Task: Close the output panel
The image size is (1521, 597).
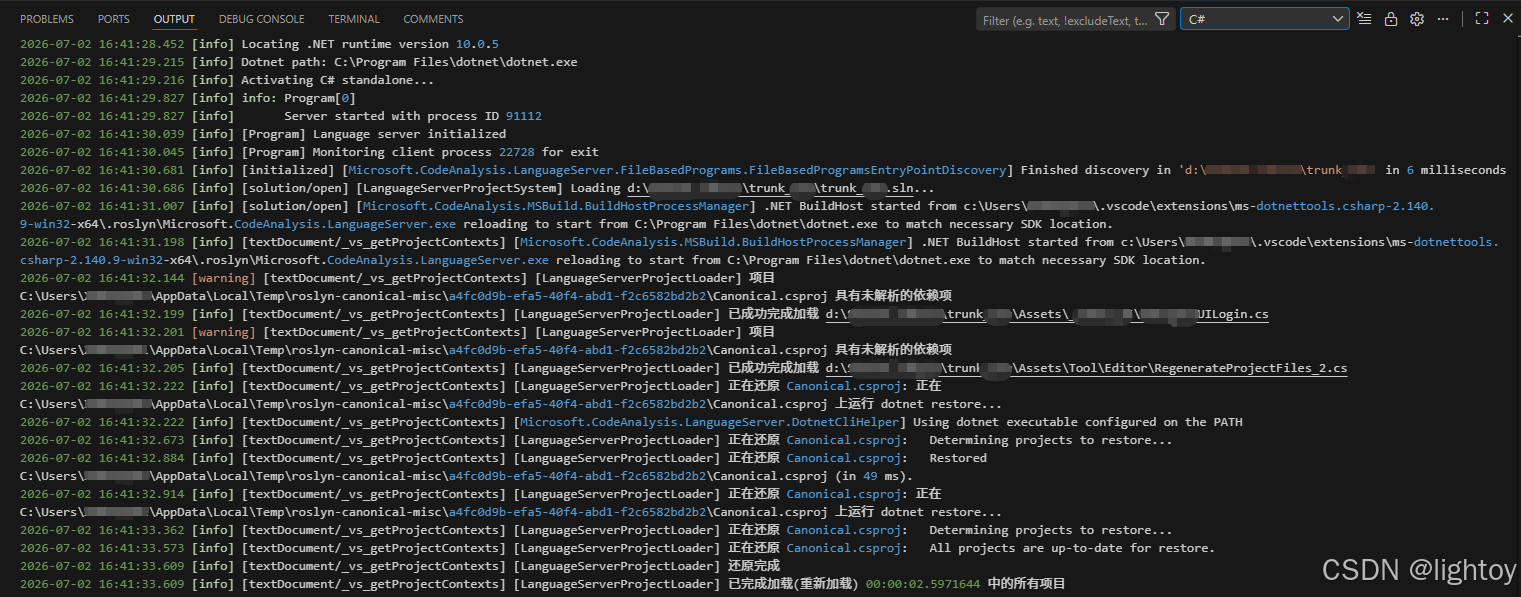Action: tap(1507, 19)
